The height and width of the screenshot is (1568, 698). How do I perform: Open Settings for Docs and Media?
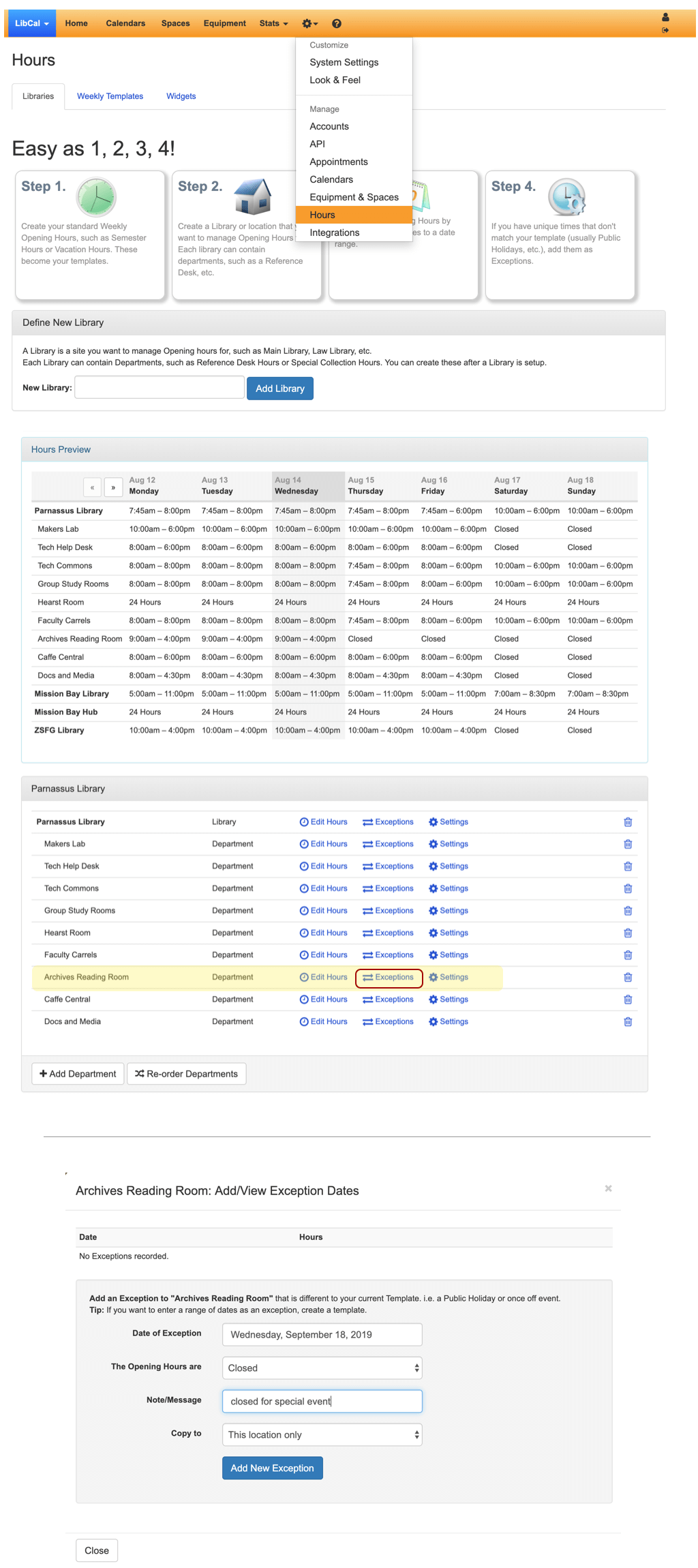[449, 1021]
